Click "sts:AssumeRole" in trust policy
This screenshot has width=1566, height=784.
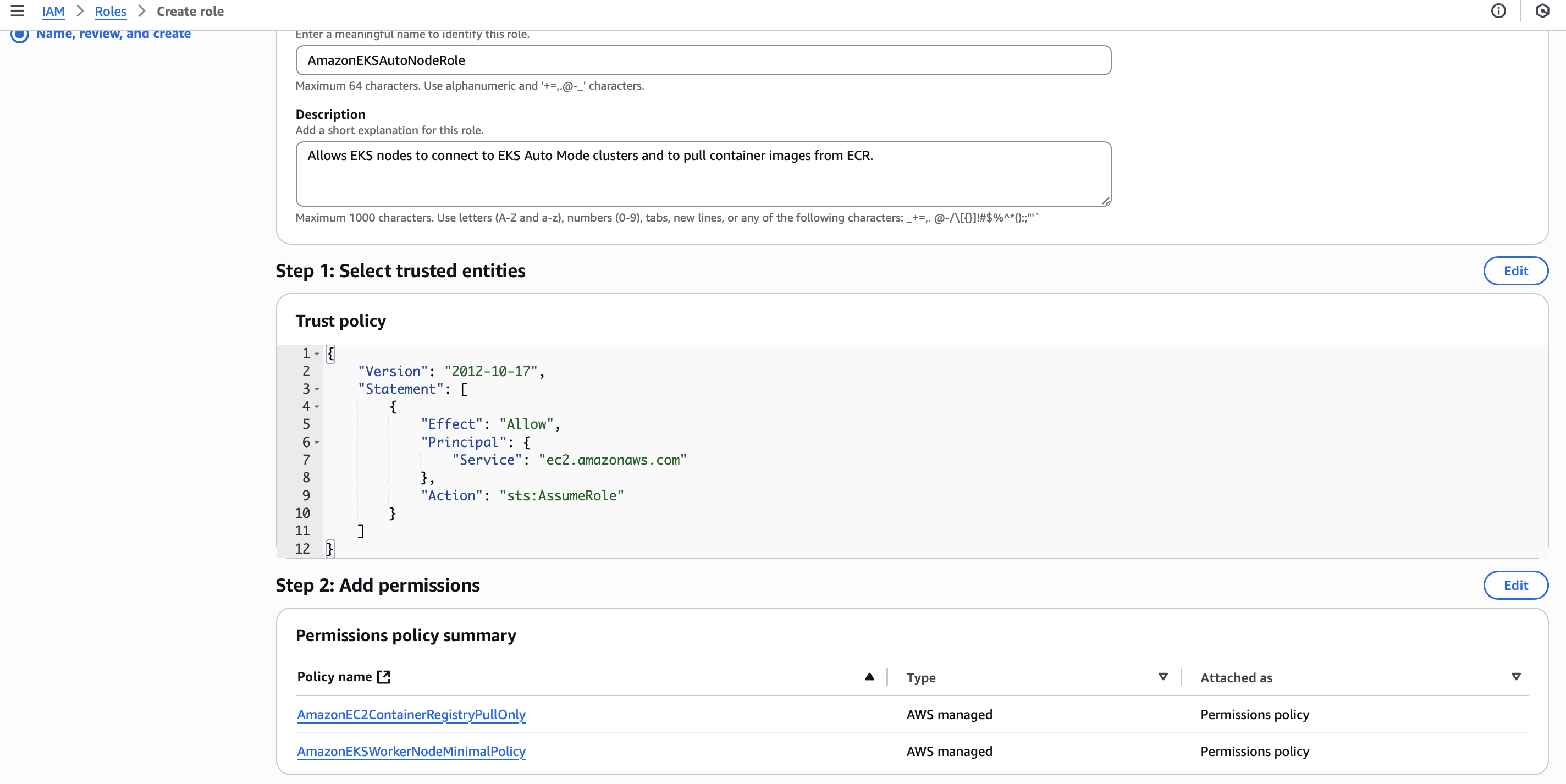tap(562, 496)
